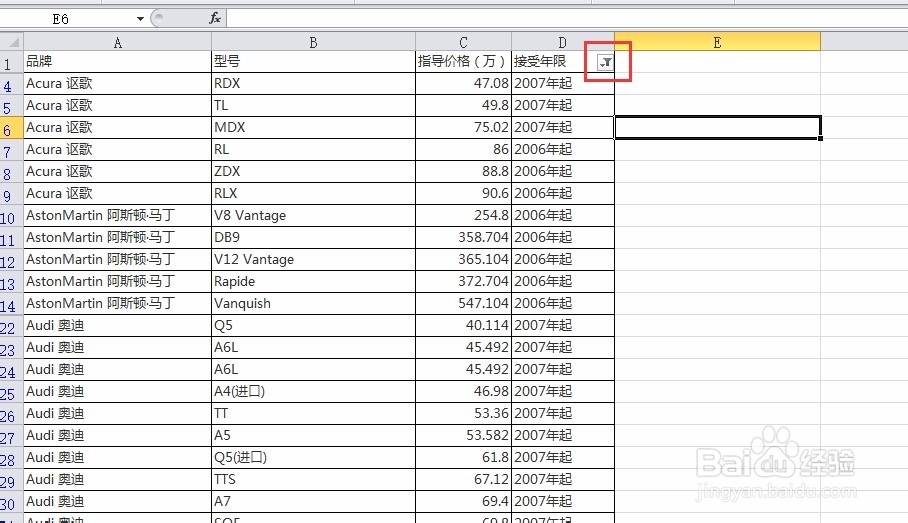Select the active empty cell E6

tap(717, 127)
